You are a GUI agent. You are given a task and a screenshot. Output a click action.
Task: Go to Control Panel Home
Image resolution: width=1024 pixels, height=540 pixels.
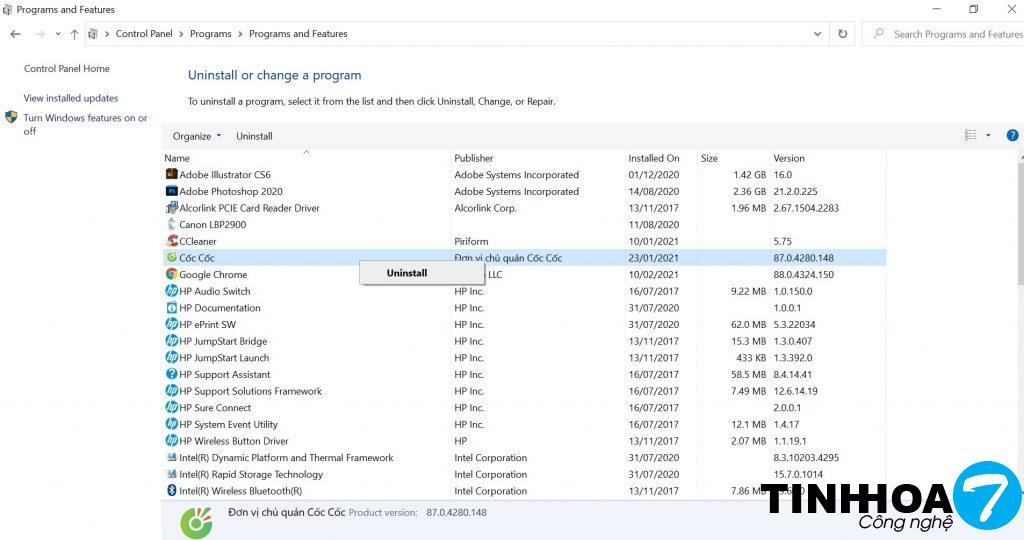[x=67, y=69]
